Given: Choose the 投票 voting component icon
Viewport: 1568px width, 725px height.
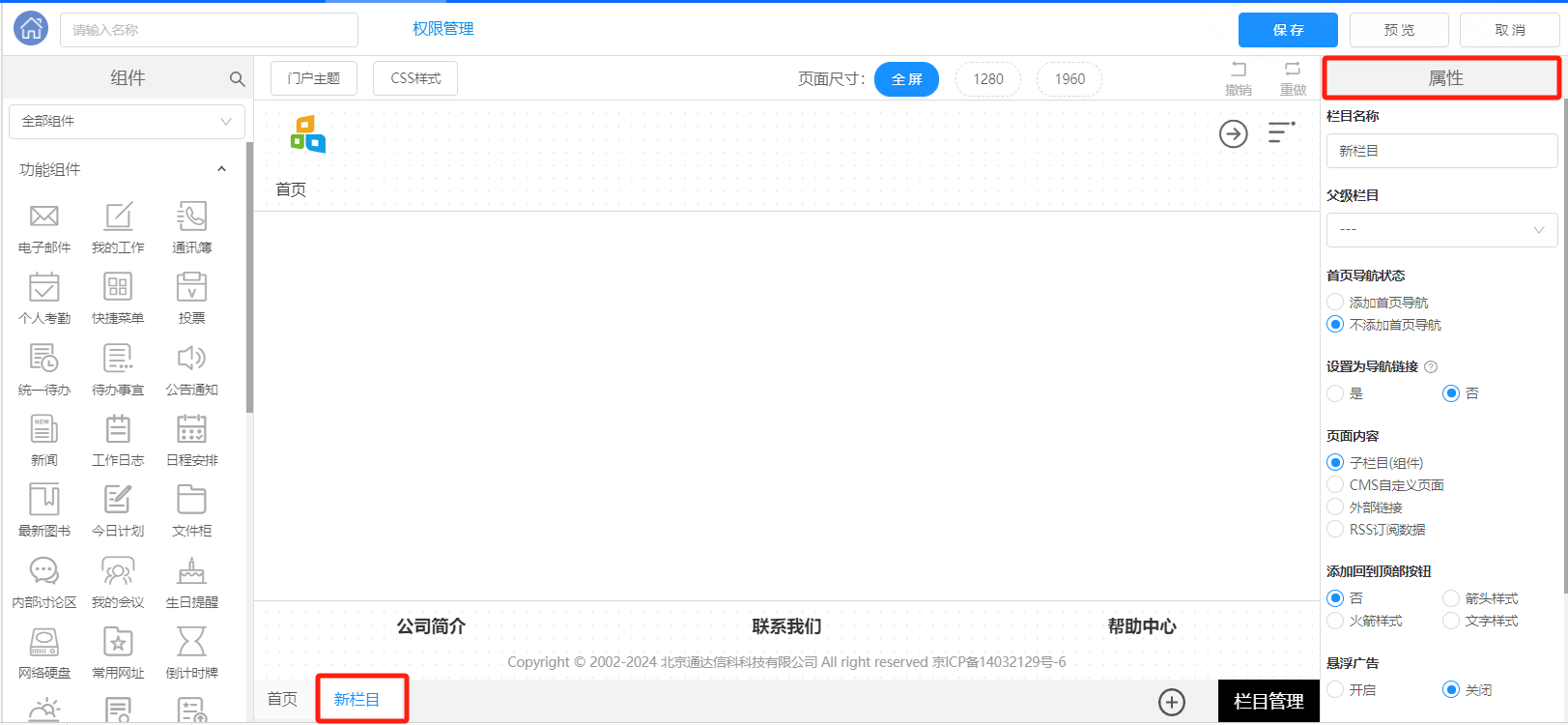Looking at the screenshot, I should point(191,287).
